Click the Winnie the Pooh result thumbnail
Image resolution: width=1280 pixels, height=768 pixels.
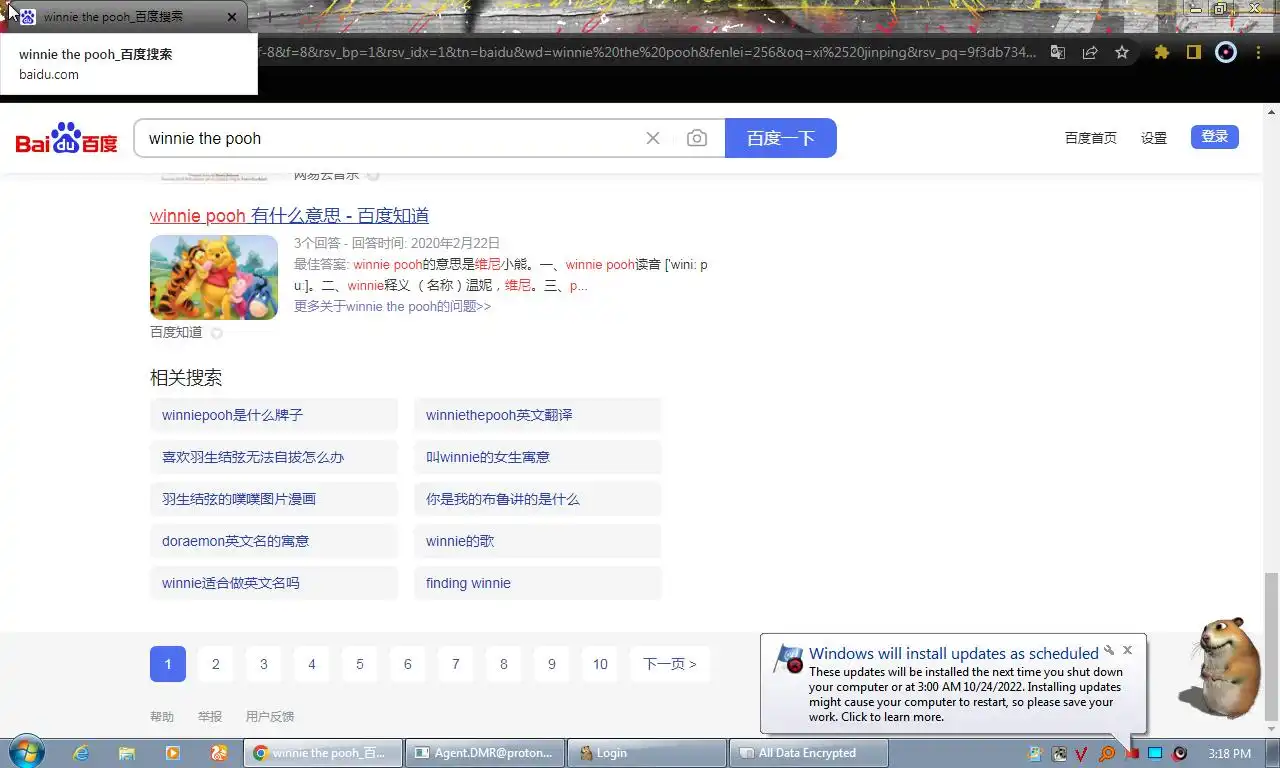214,277
